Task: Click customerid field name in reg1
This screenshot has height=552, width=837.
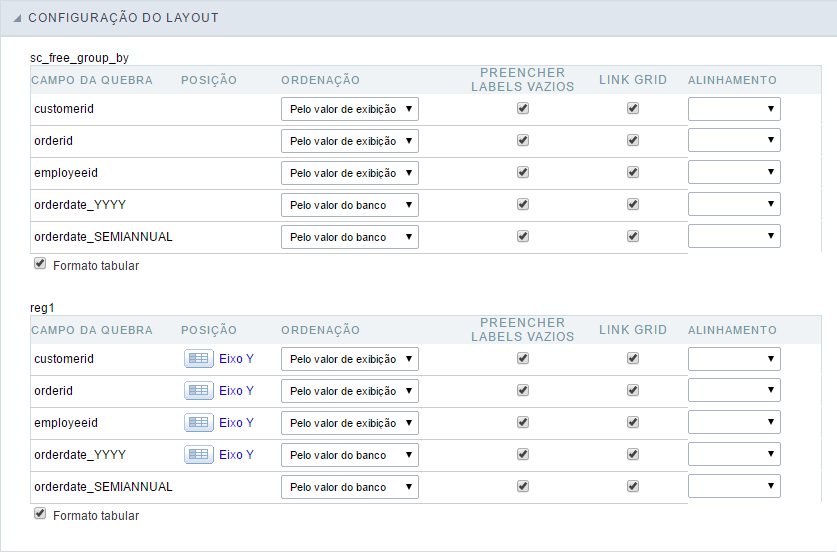Action: click(64, 359)
